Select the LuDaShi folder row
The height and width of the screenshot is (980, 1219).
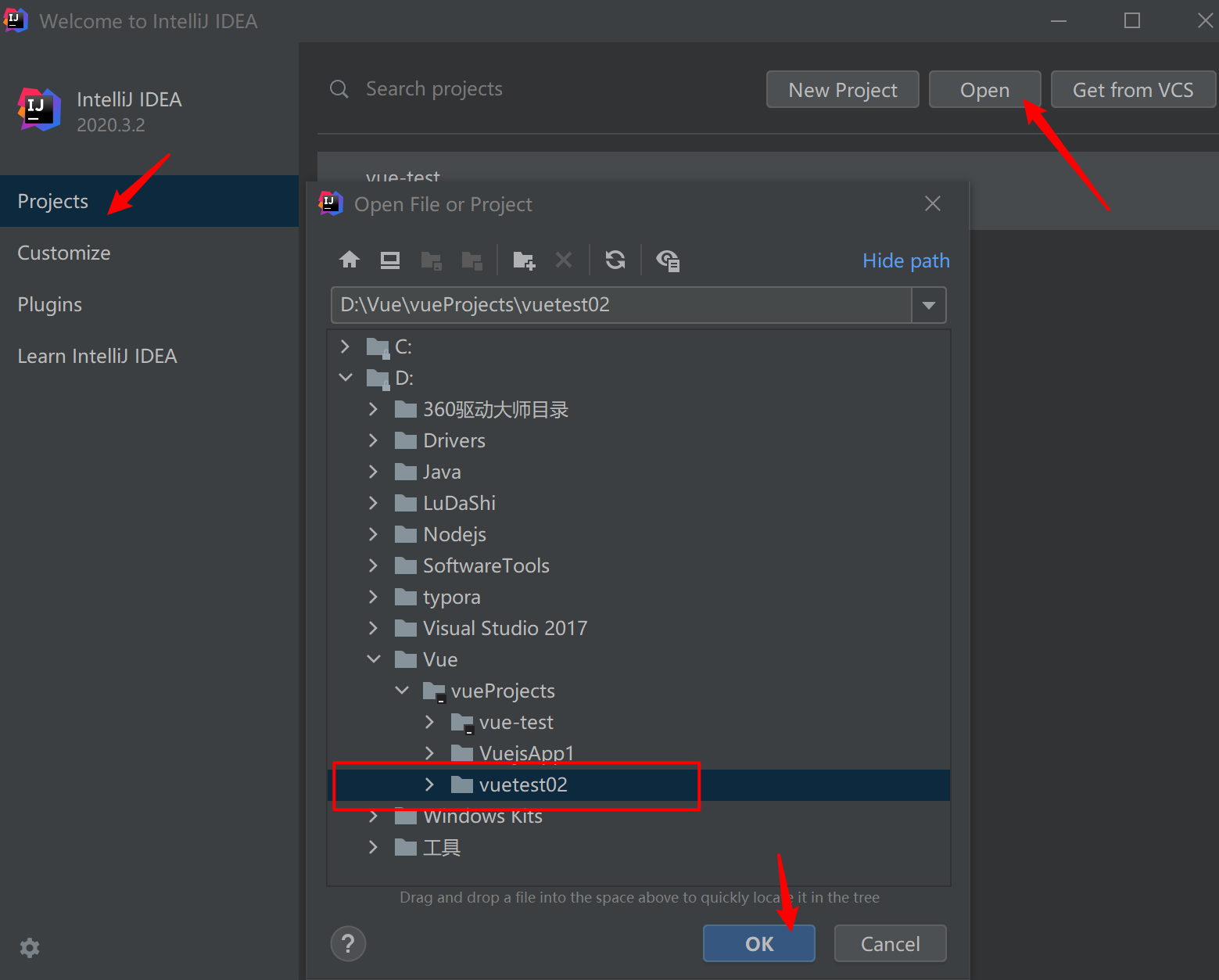coord(639,503)
